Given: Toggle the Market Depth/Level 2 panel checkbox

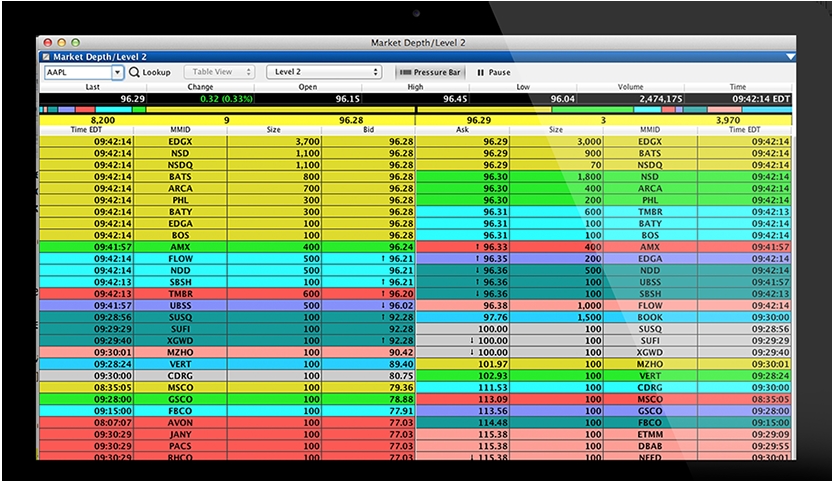Looking at the screenshot, I should pyautogui.click(x=46, y=56).
